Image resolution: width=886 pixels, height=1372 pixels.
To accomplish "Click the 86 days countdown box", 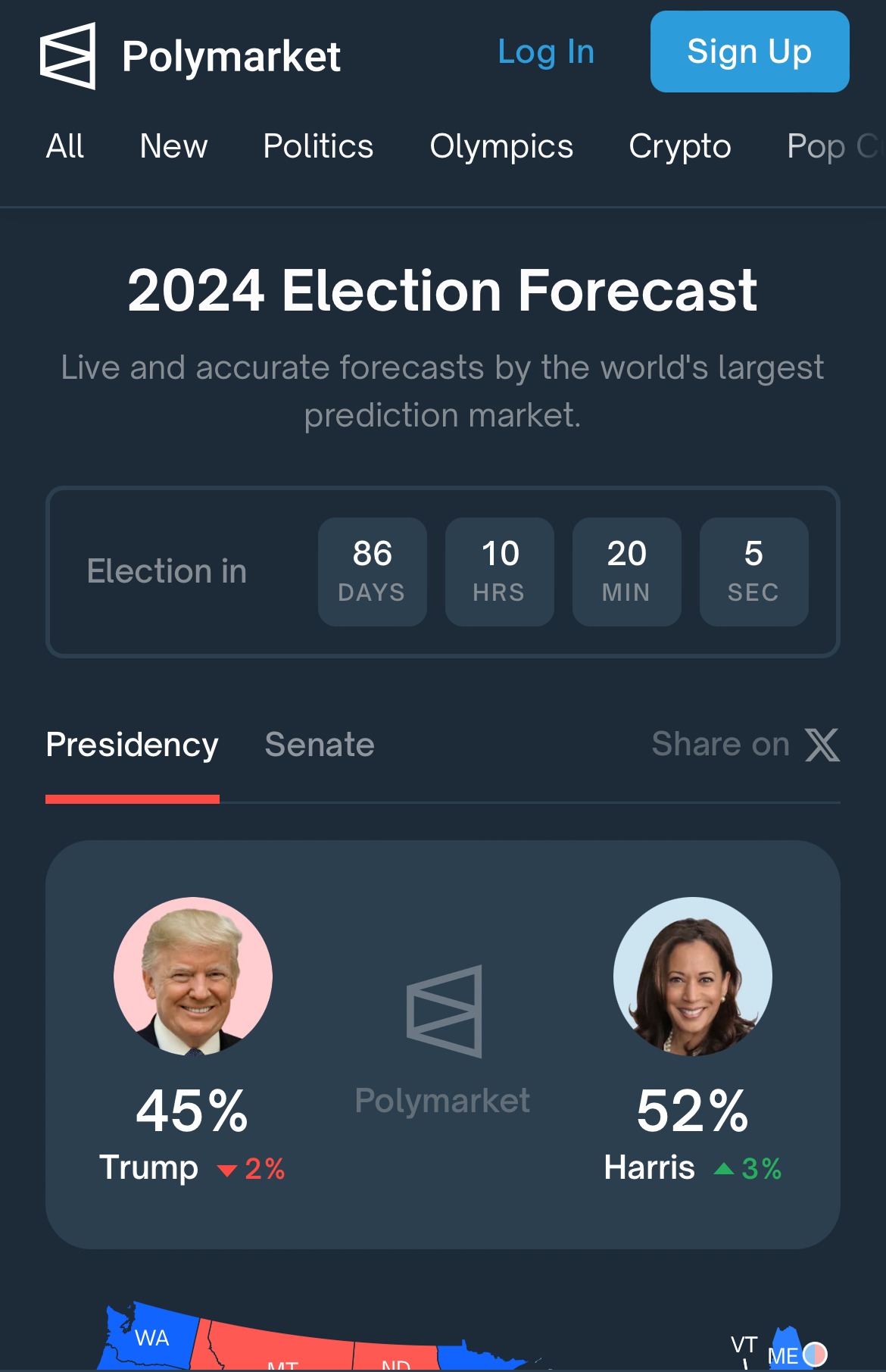I will (x=373, y=572).
